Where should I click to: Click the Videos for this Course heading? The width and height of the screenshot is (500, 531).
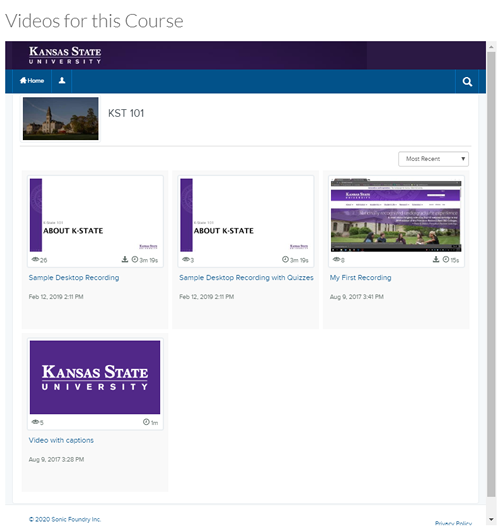pyautogui.click(x=94, y=21)
